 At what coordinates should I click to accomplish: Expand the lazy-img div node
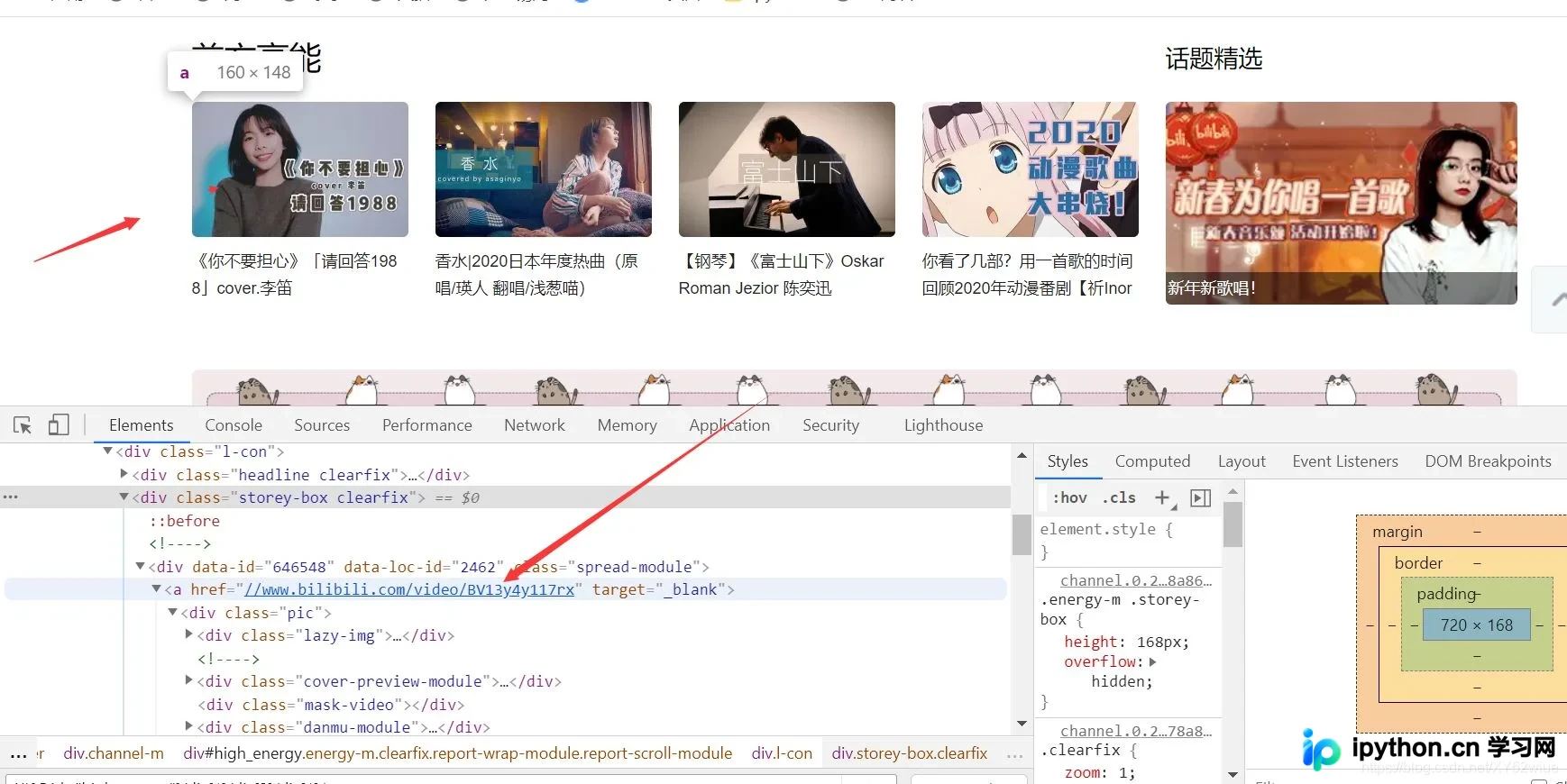click(188, 634)
